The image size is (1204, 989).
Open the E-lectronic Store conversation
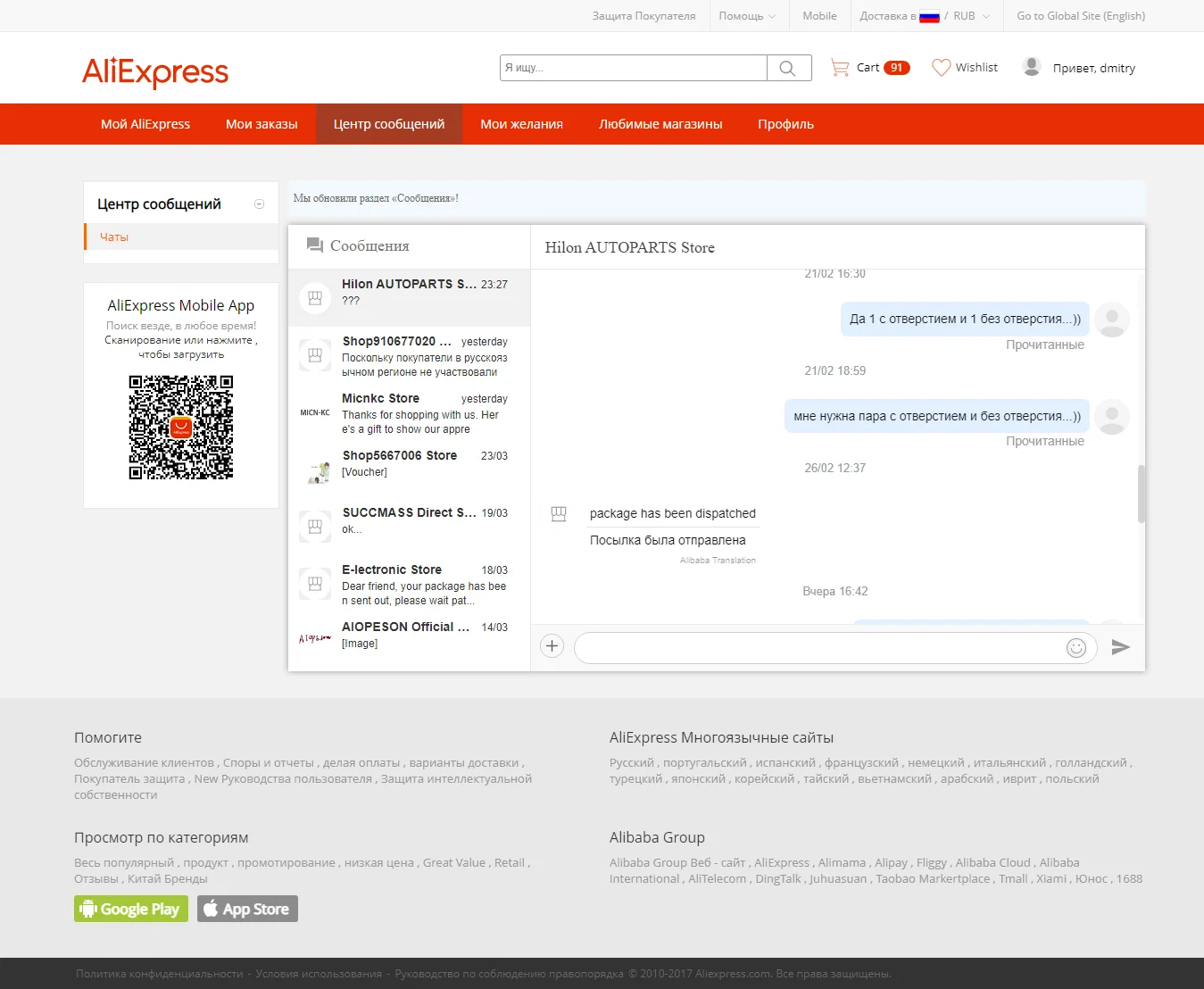coord(410,584)
